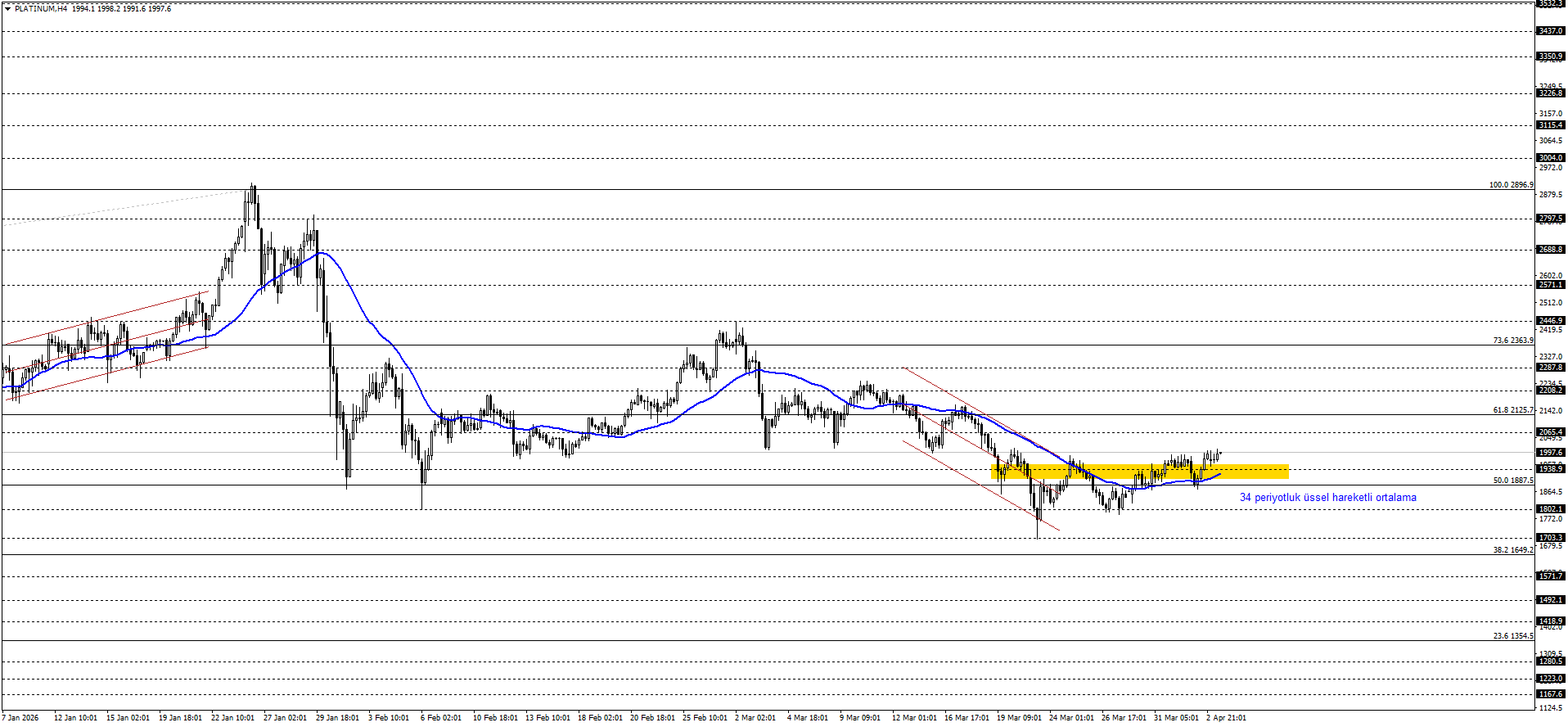The image size is (1568, 727).
Task: Click the 2208.2 price level label
Action: pyautogui.click(x=1551, y=391)
